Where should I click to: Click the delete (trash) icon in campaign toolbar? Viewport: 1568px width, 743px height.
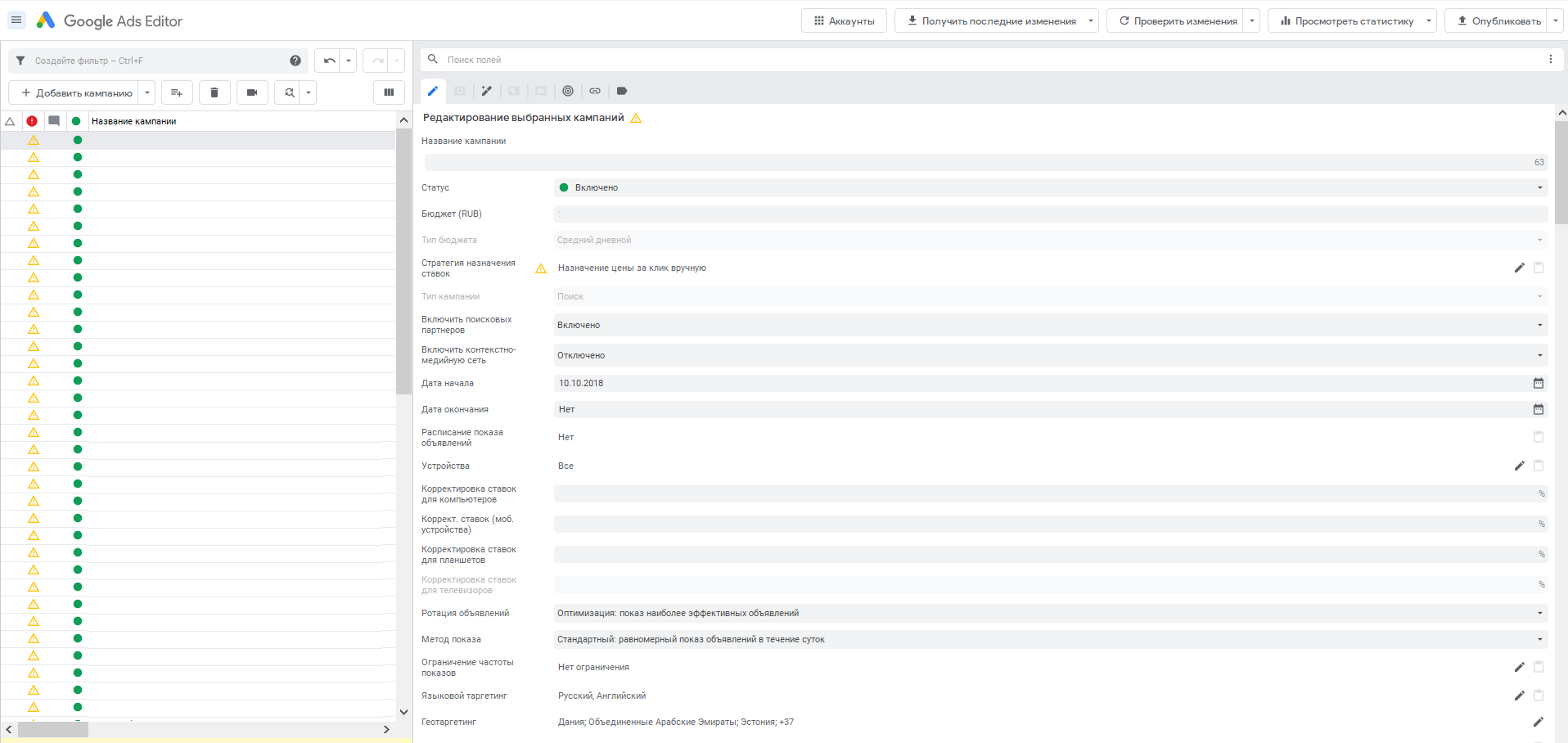pyautogui.click(x=214, y=92)
